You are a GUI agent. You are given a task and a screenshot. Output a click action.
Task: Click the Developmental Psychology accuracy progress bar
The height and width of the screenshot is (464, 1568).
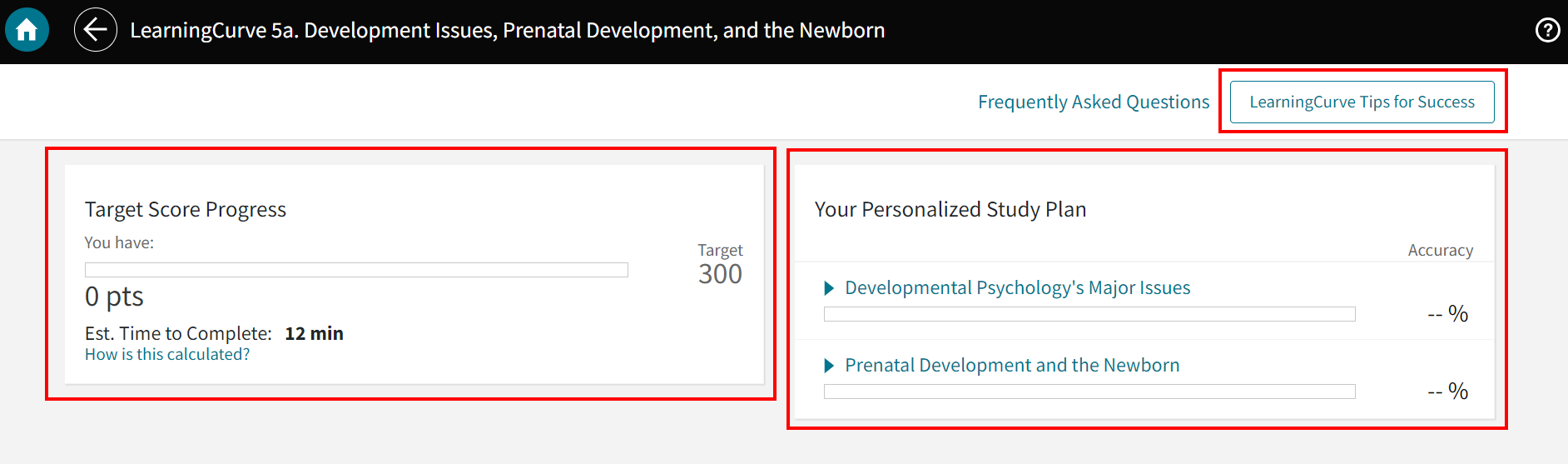click(x=1089, y=314)
